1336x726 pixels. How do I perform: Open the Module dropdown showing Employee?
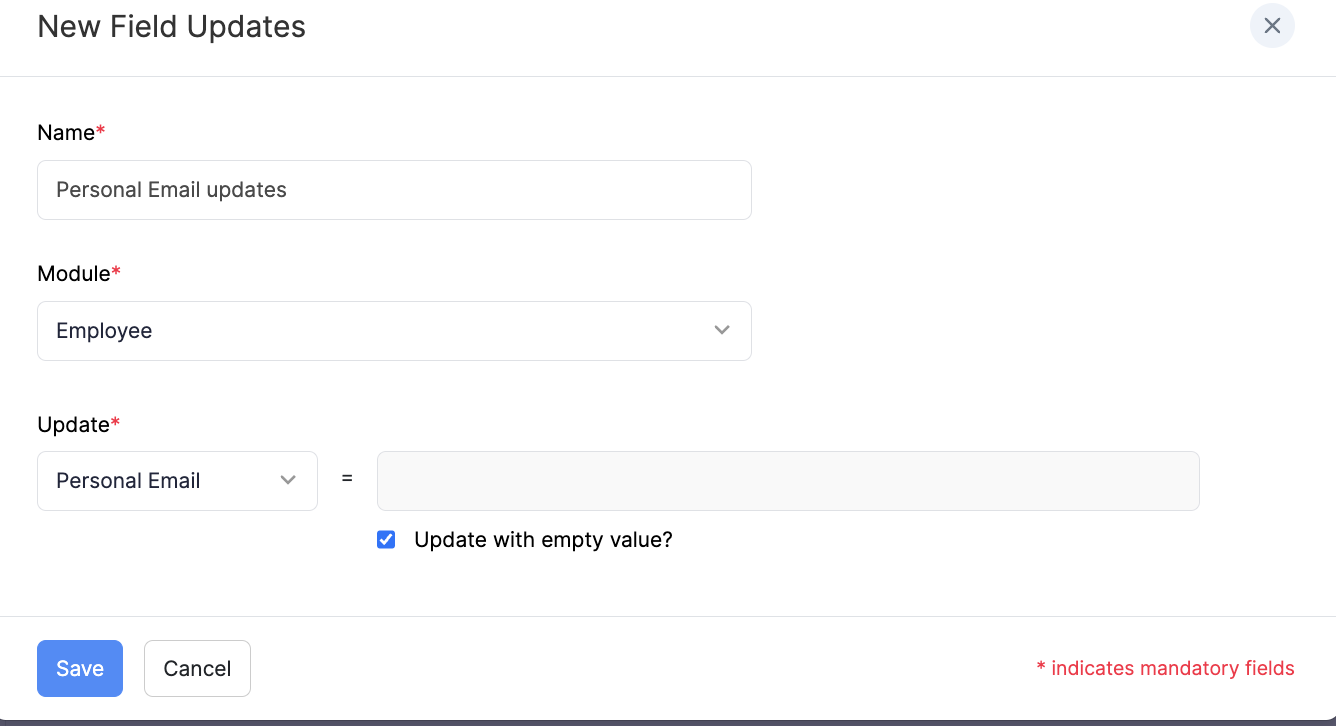pyautogui.click(x=394, y=330)
